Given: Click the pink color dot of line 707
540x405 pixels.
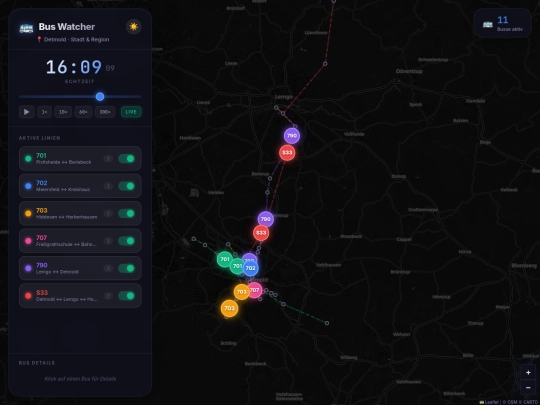Looking at the screenshot, I should click(x=28, y=241).
